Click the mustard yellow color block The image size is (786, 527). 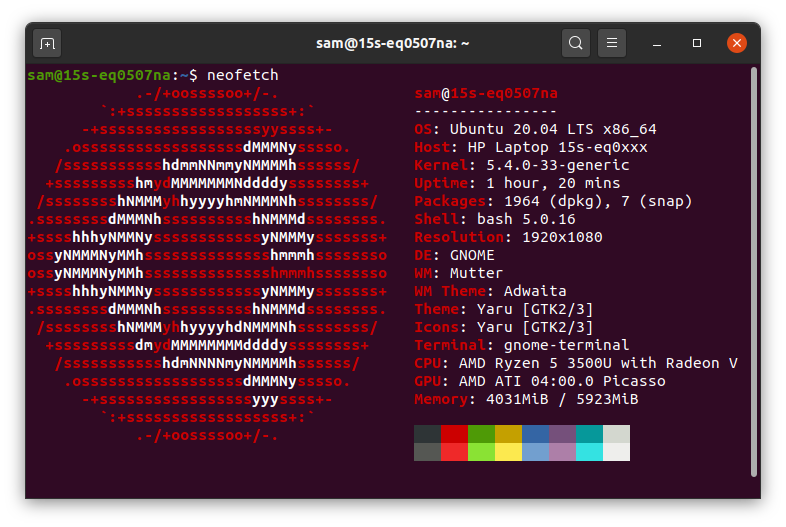(x=509, y=434)
